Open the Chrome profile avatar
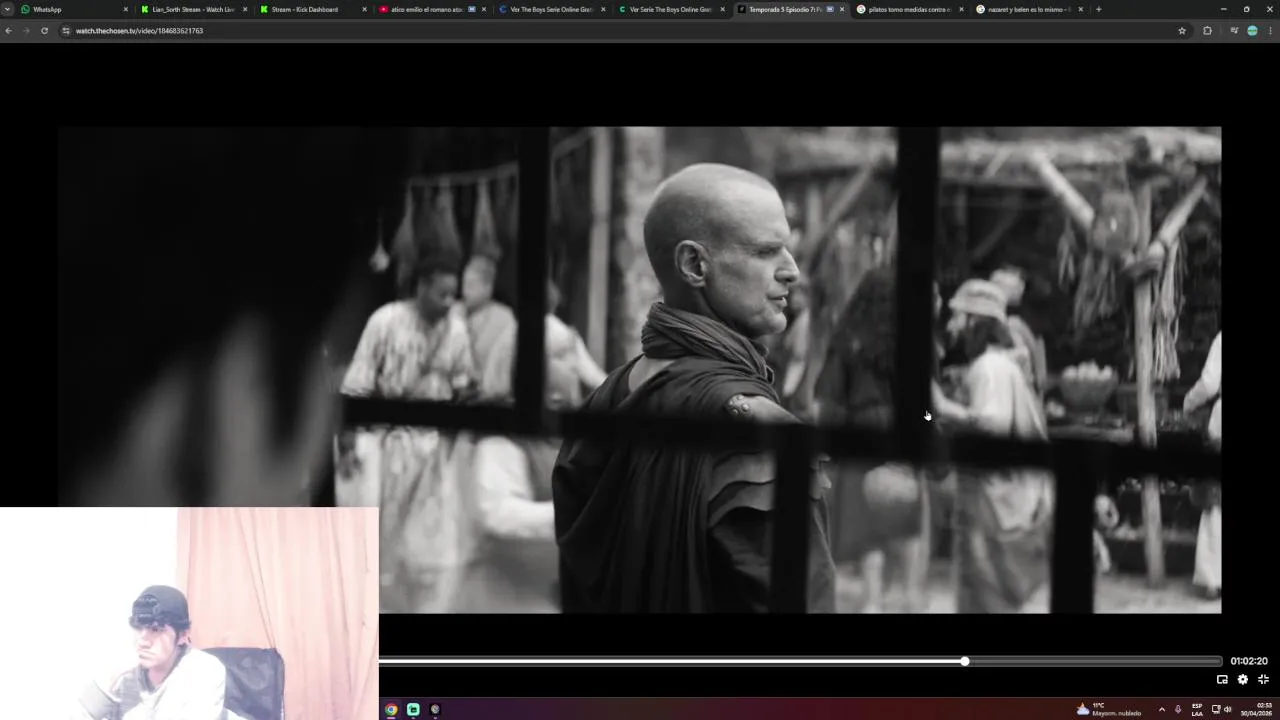 [1252, 31]
